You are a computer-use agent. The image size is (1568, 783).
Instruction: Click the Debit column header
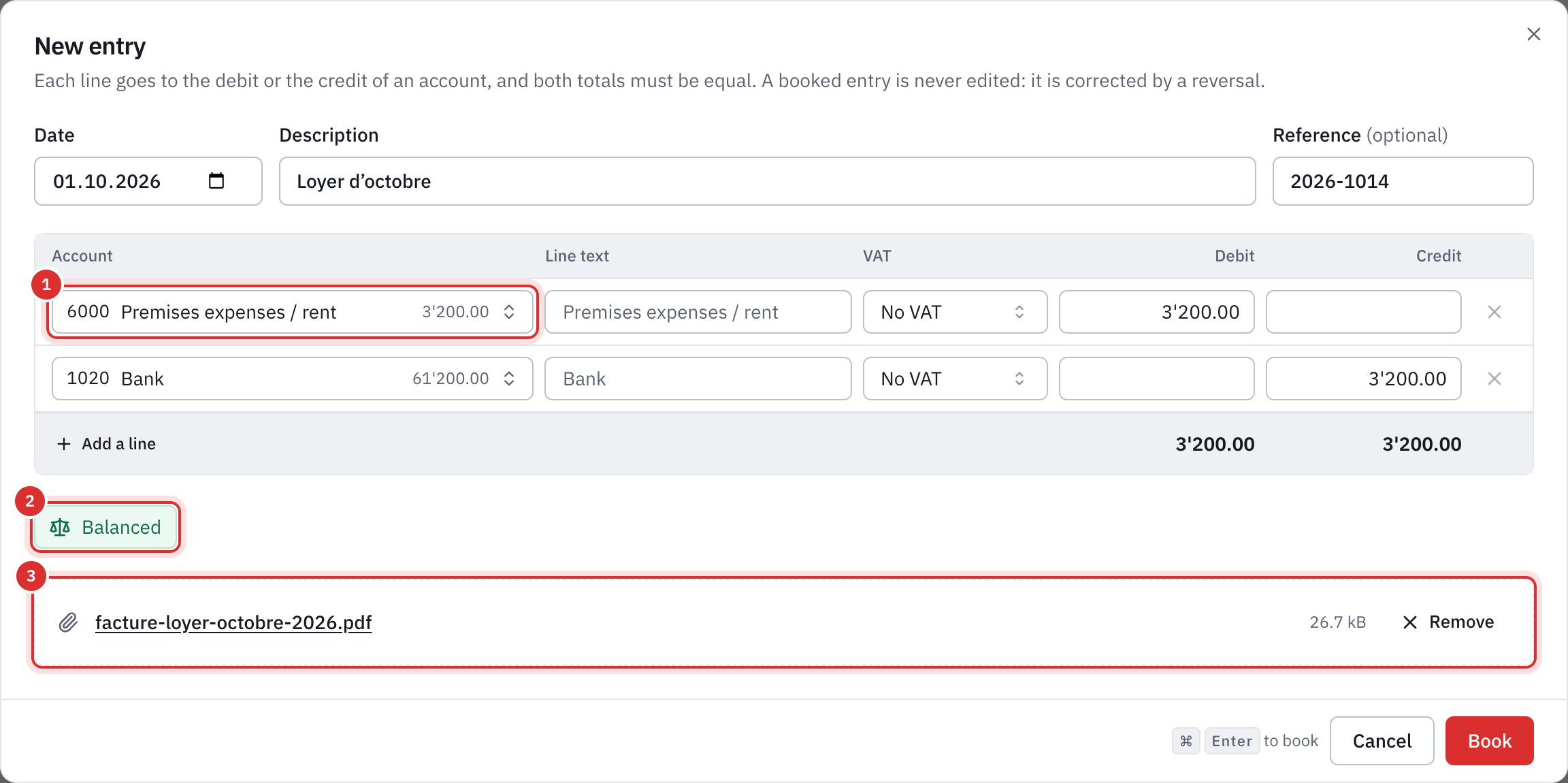(1235, 256)
